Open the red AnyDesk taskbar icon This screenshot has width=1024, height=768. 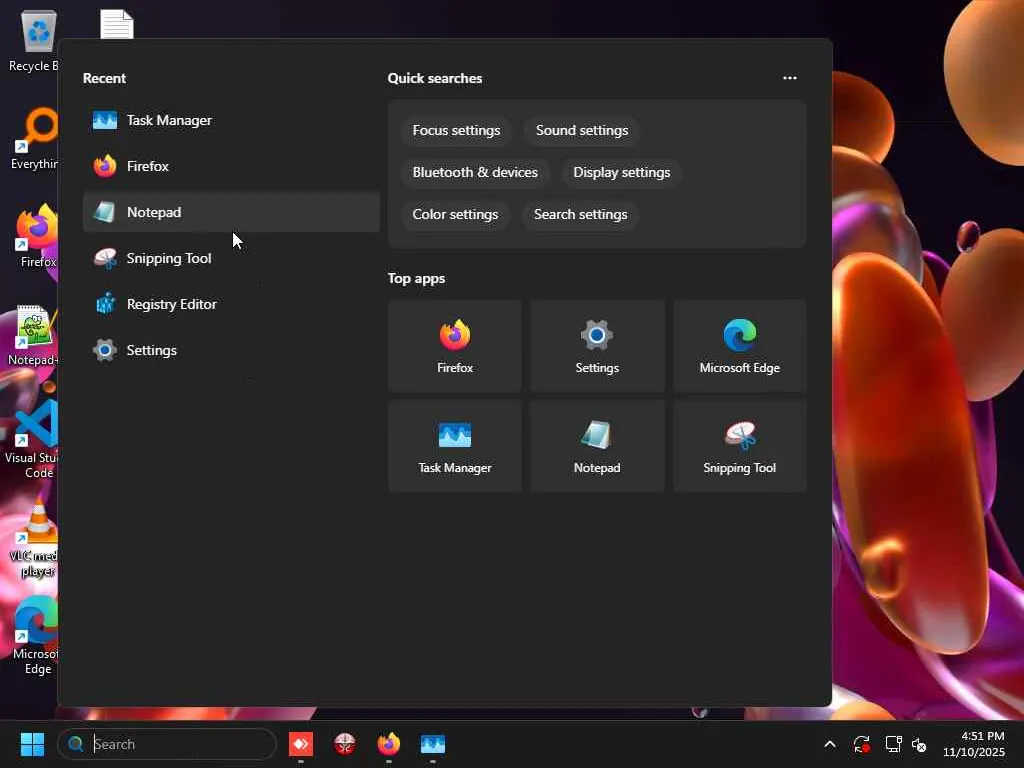301,744
